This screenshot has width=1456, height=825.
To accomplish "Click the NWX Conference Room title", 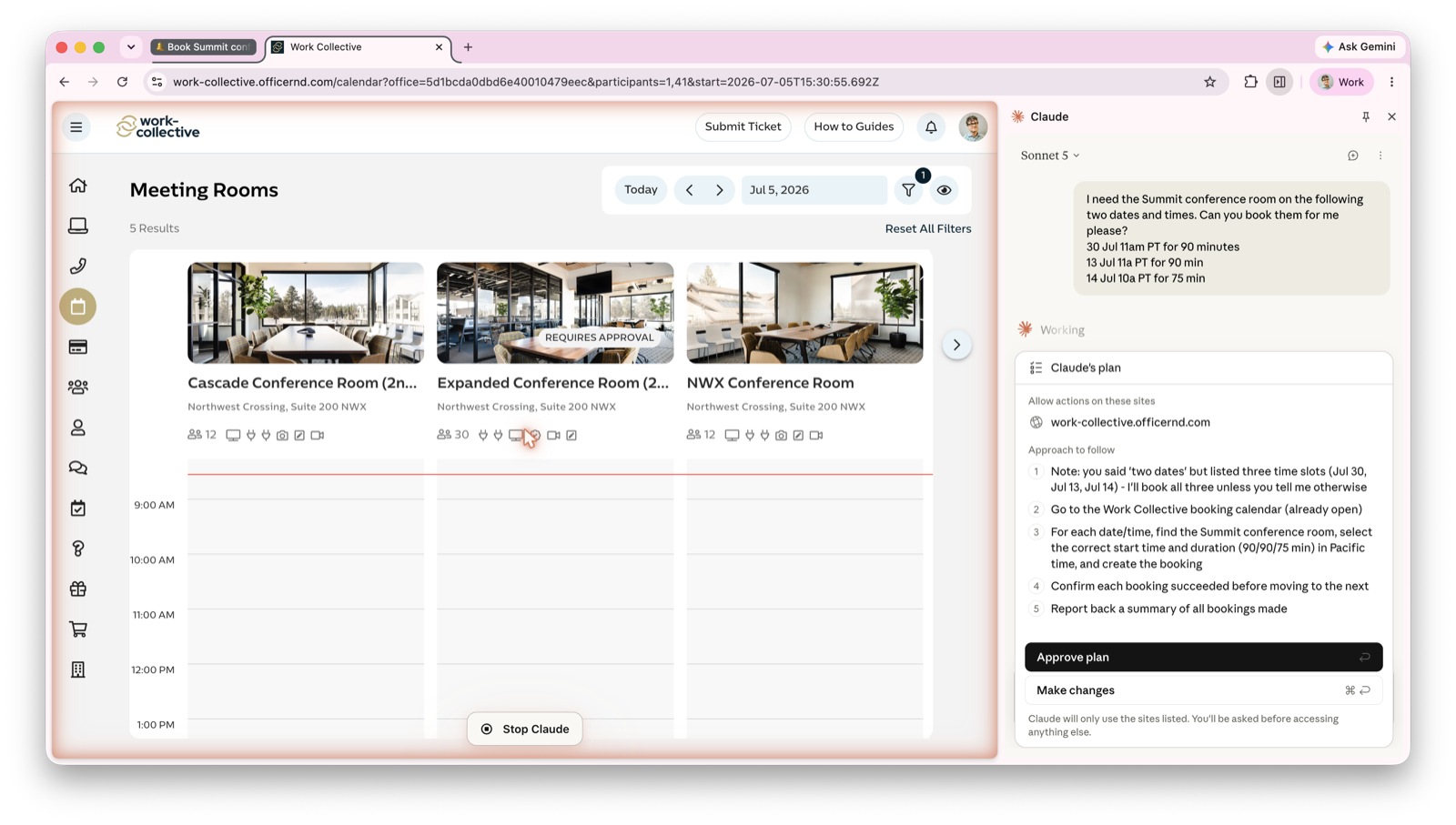I will 770,383.
